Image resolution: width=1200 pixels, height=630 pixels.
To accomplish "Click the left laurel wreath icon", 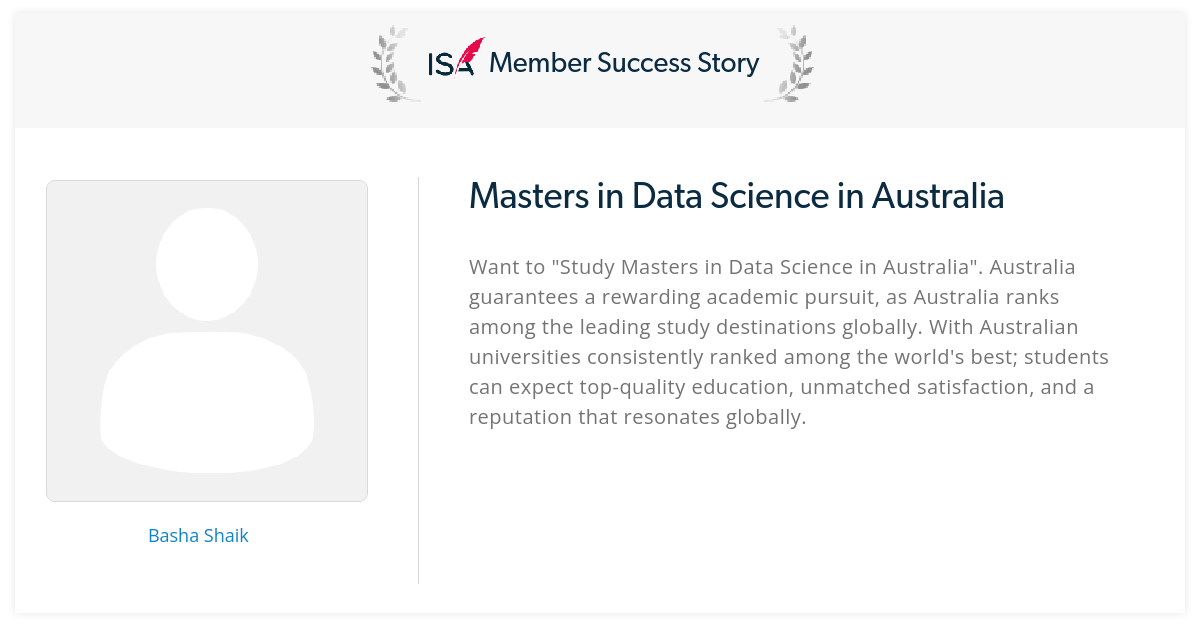I will pos(395,63).
